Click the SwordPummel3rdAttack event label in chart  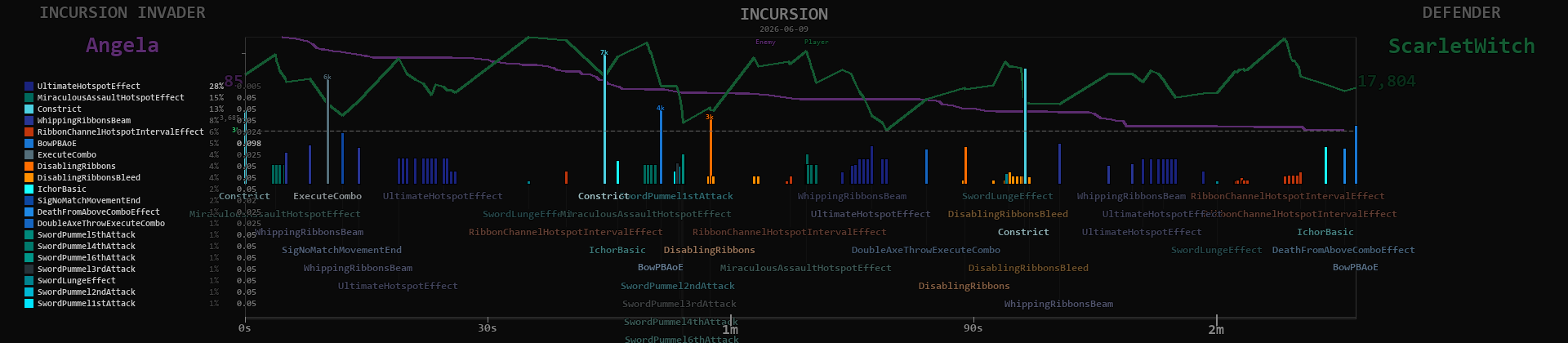click(679, 304)
